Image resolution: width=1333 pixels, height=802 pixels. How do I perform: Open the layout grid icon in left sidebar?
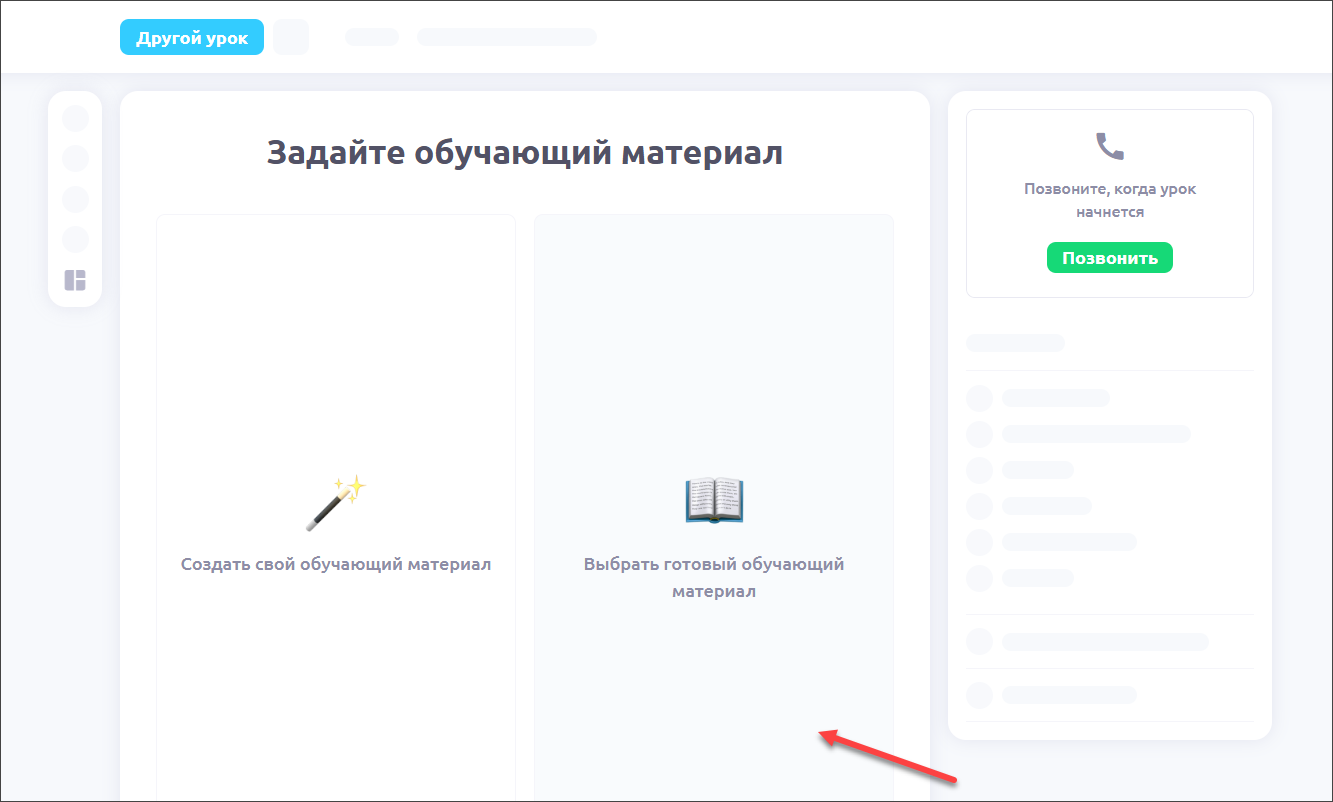coord(75,280)
